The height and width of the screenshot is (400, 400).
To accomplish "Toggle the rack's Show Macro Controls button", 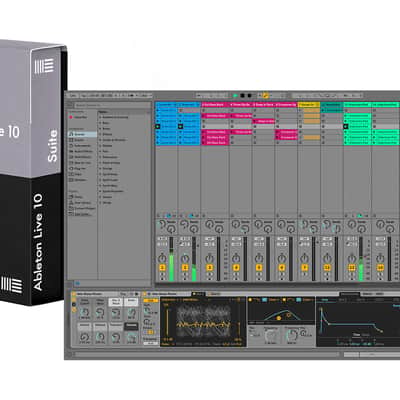I will [x=74, y=299].
